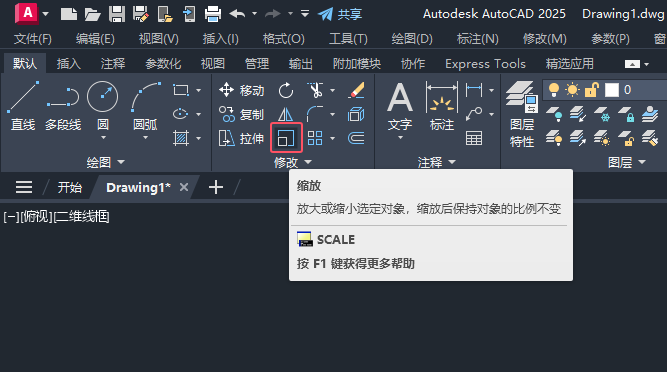Screen dimensions: 667x372
Task: Open the array tool dropdown arrow
Action: (332, 139)
